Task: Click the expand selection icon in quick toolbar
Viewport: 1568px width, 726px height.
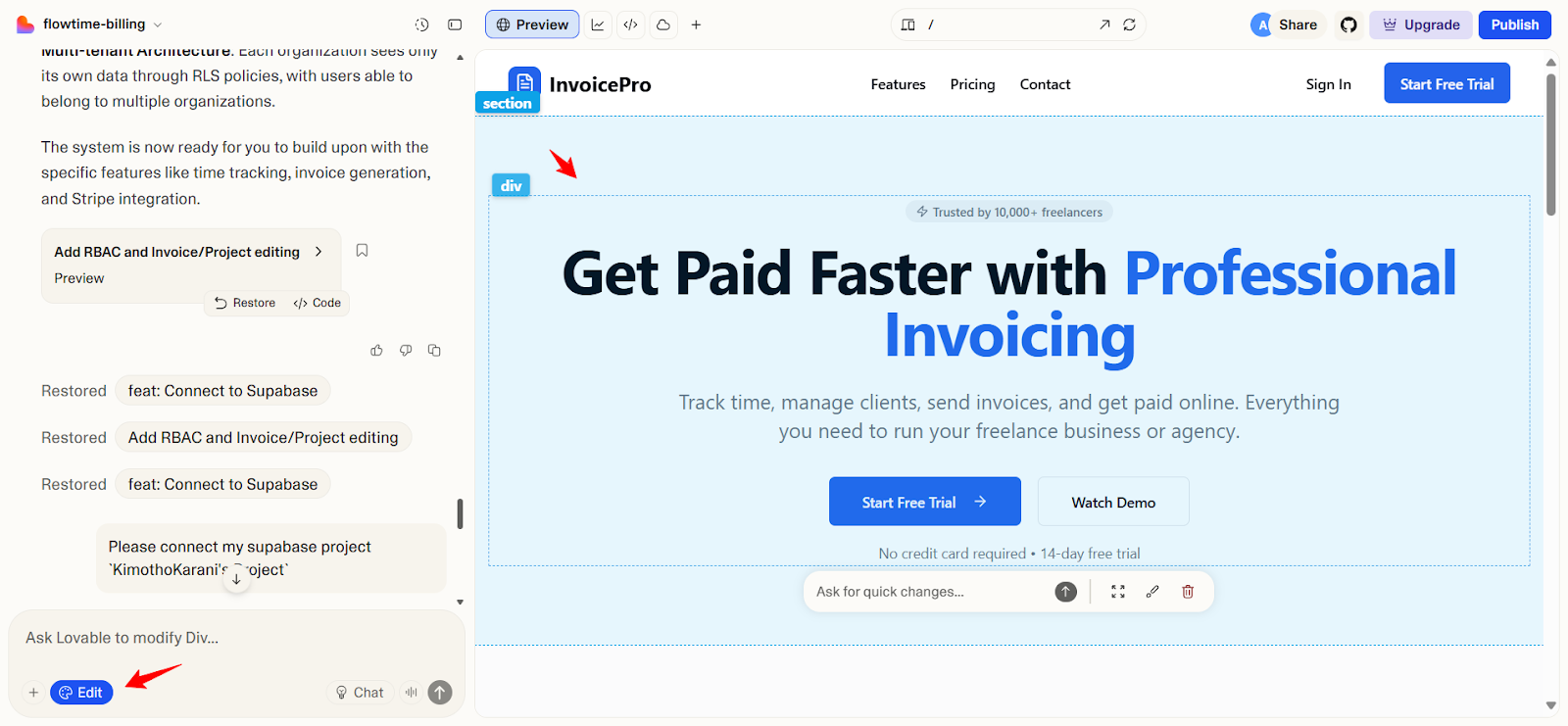Action: (x=1118, y=592)
